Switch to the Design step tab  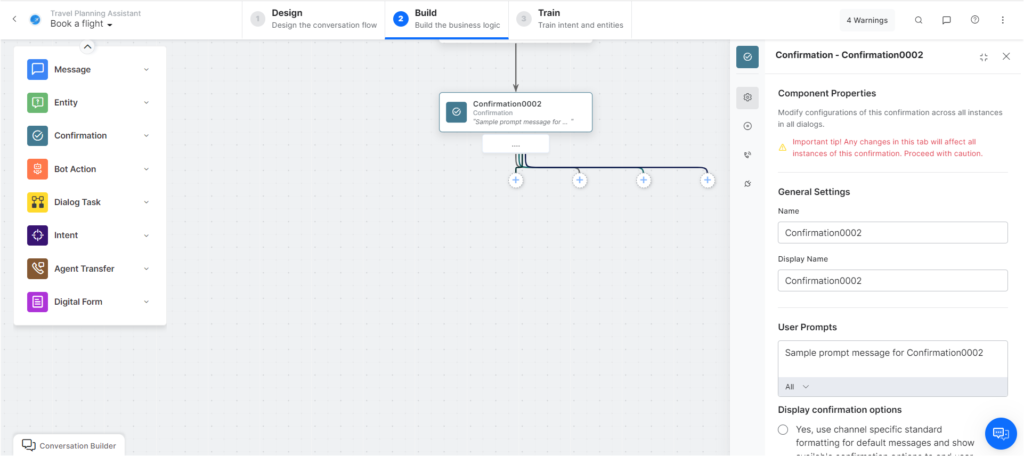coord(314,19)
